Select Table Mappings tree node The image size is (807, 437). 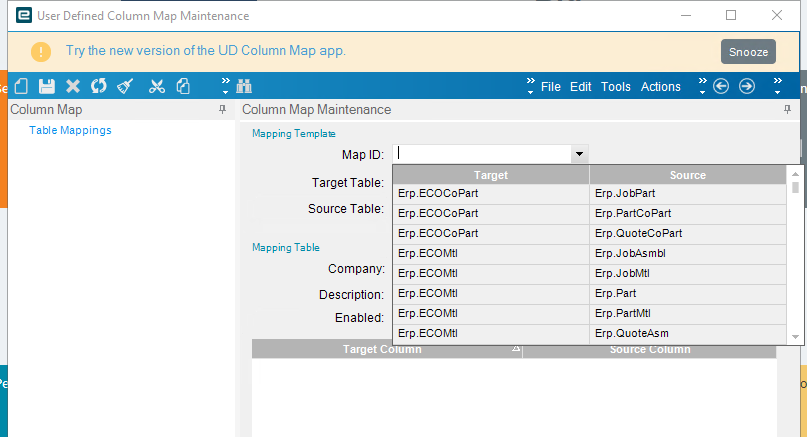click(70, 130)
